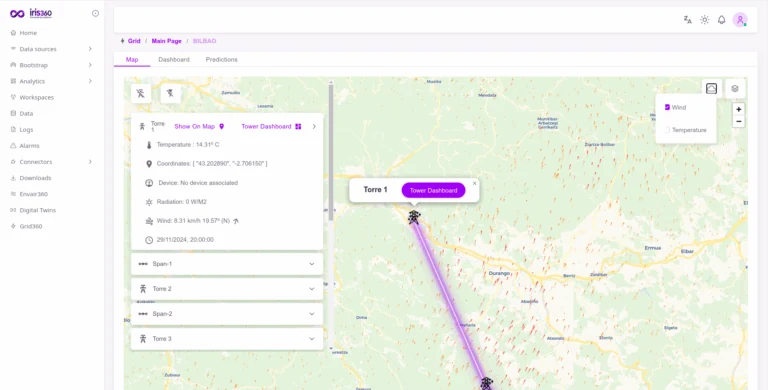768x390 pixels.
Task: Expand Data sources submenu
Action: (90, 49)
